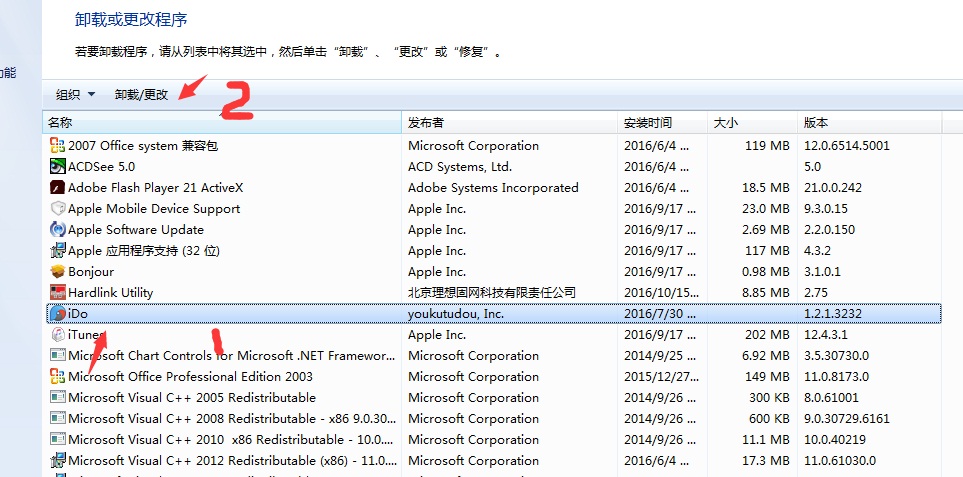Click the 202 MB size value
Screen dimensions: 963x477
pyautogui.click(x=765, y=335)
